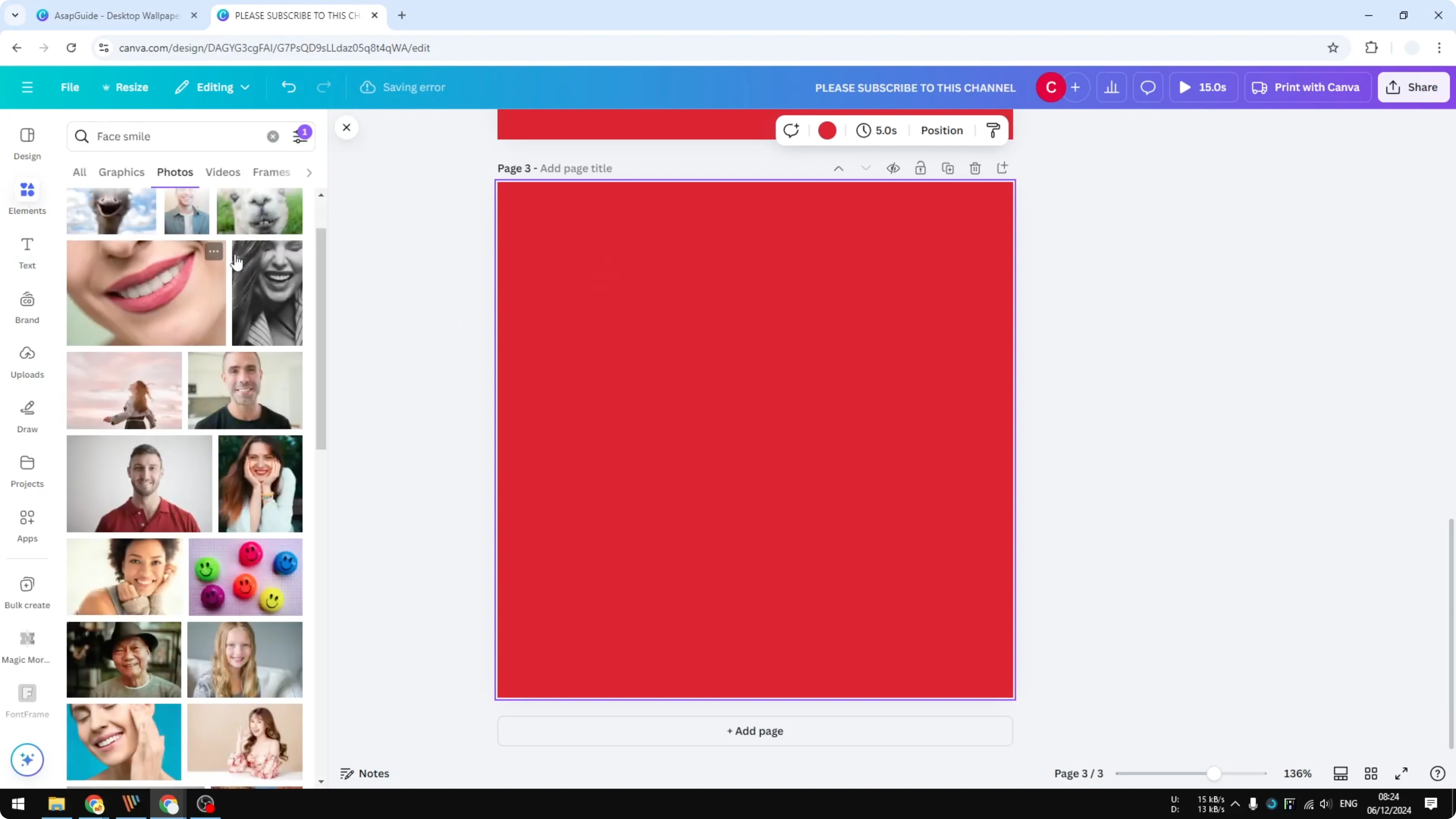
Task: Click the Add page button
Action: 755,730
